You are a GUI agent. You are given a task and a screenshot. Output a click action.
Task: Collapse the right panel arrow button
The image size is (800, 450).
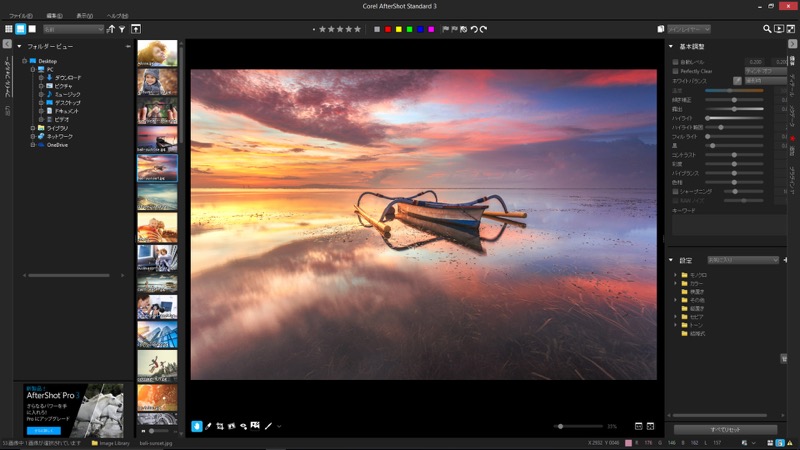click(x=792, y=44)
